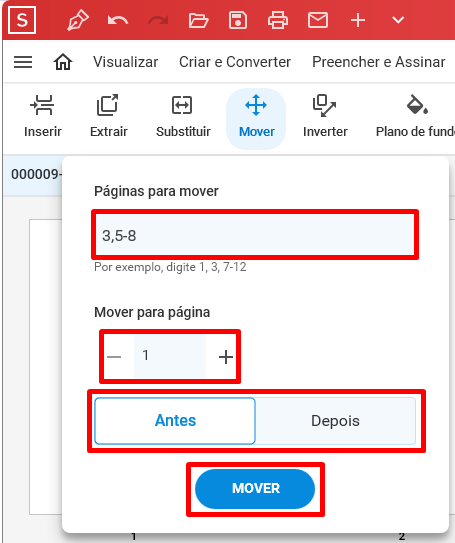Viewport: 455px width, 543px height.
Task: Click the blue MOVER button
Action: point(255,489)
